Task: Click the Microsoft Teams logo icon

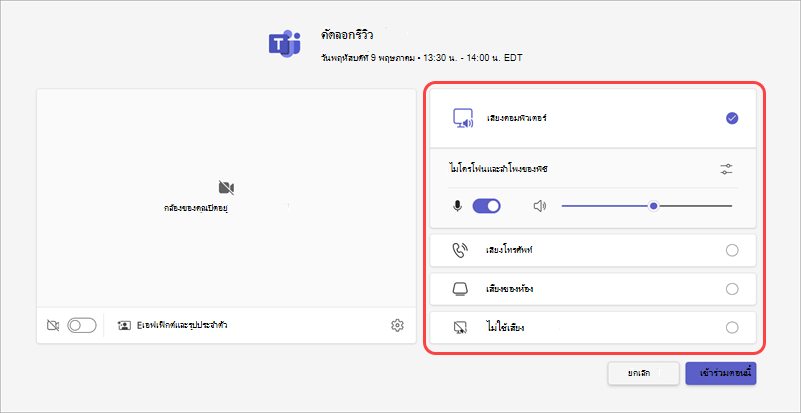Action: [285, 44]
